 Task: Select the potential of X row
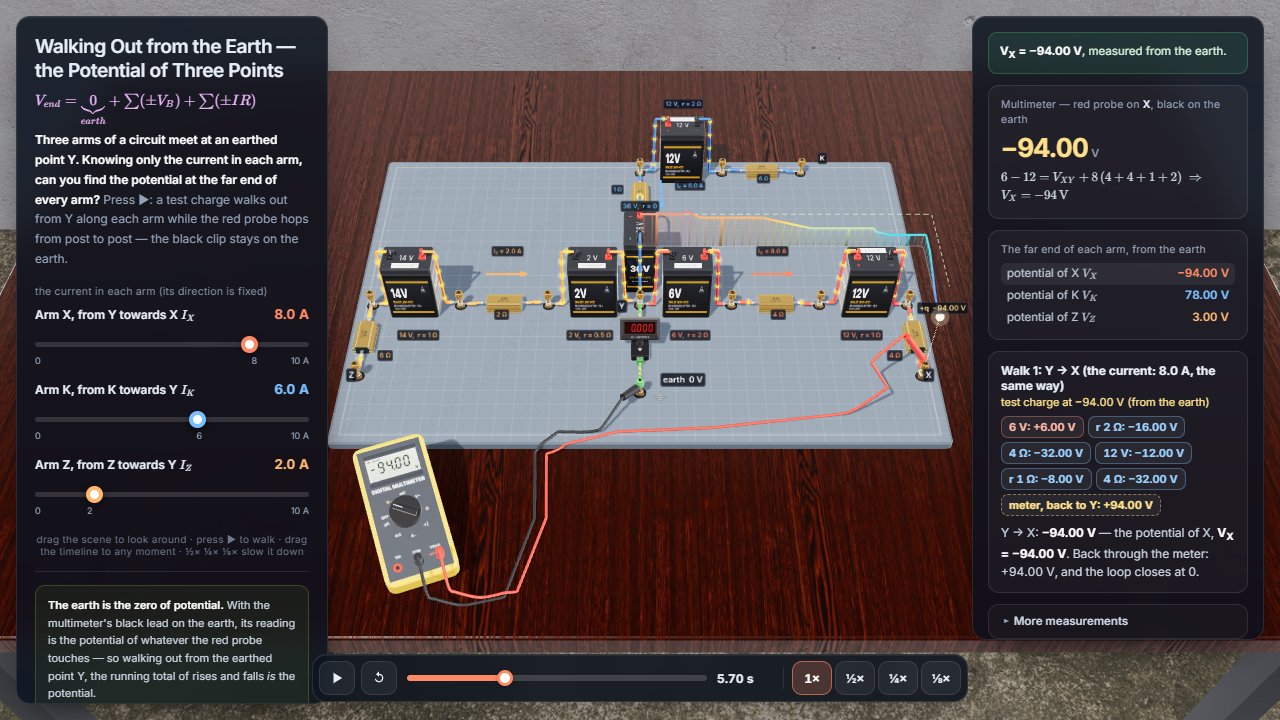point(1118,273)
